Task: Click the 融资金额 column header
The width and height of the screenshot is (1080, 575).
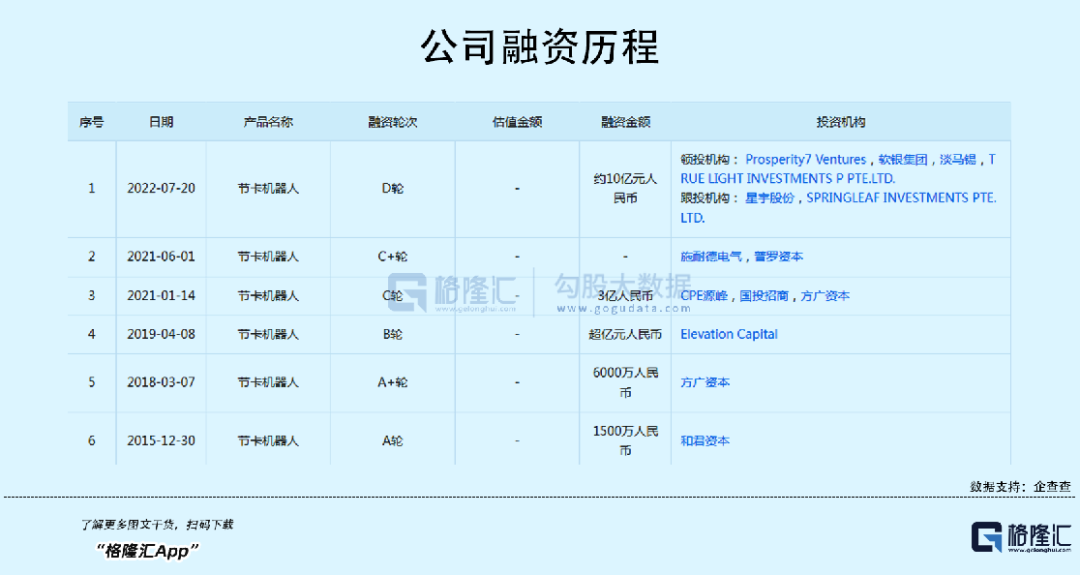Action: (x=625, y=122)
